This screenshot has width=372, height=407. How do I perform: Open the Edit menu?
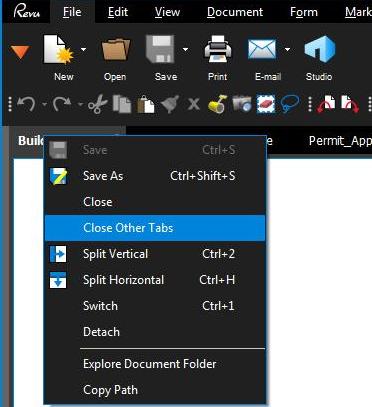point(118,12)
